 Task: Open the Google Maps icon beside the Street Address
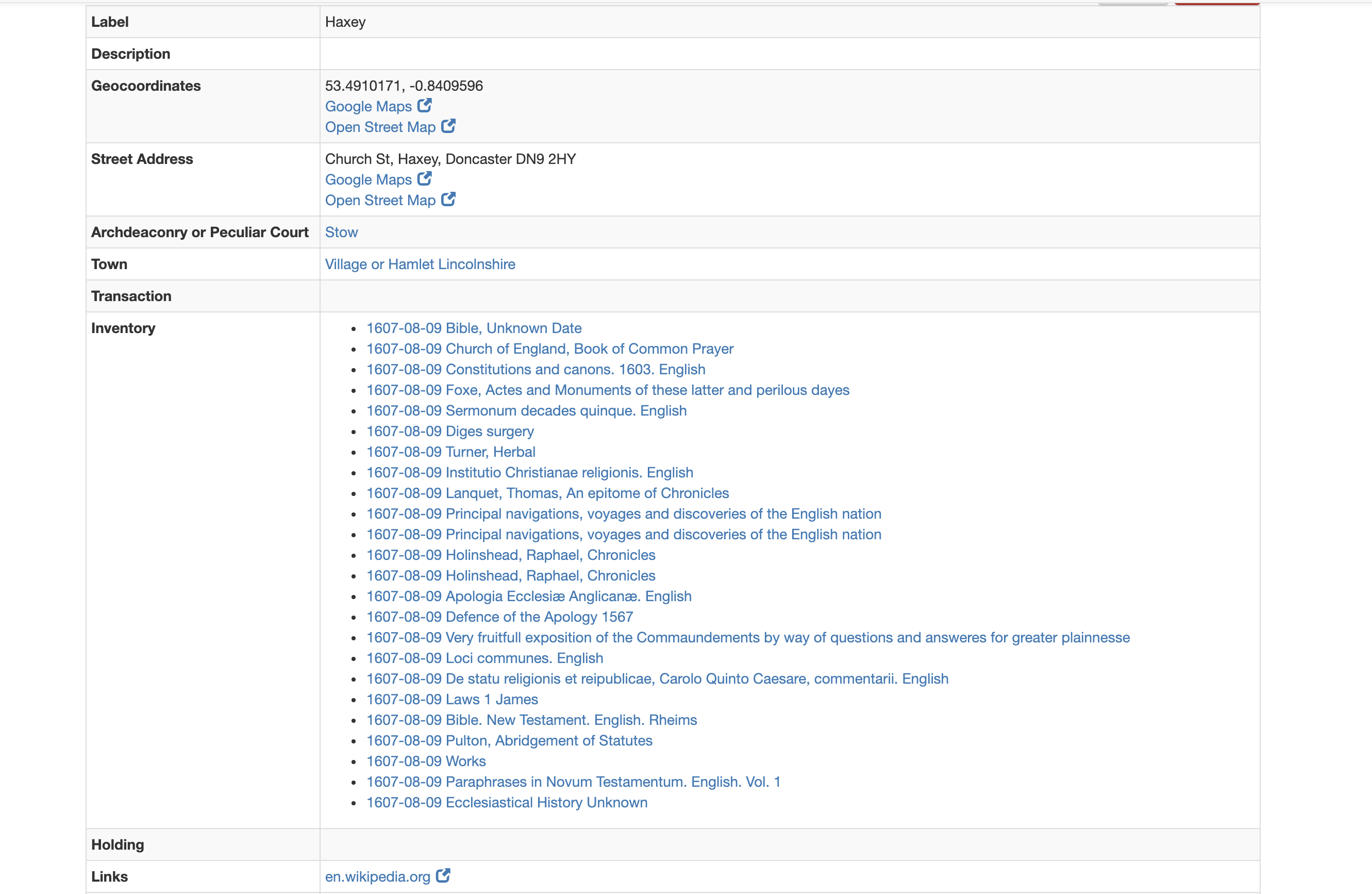coord(424,179)
